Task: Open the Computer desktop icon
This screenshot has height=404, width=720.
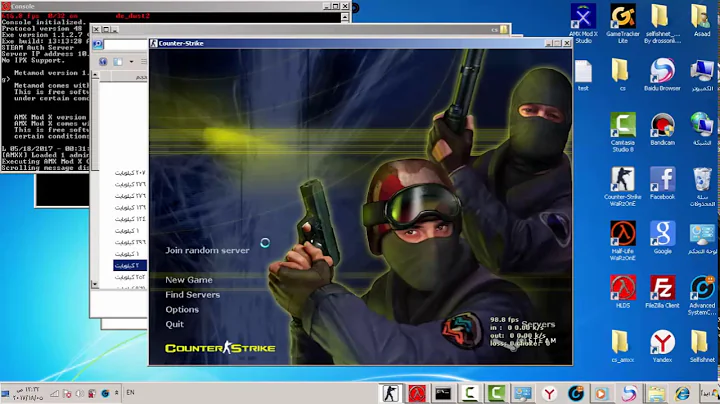Action: pos(702,75)
